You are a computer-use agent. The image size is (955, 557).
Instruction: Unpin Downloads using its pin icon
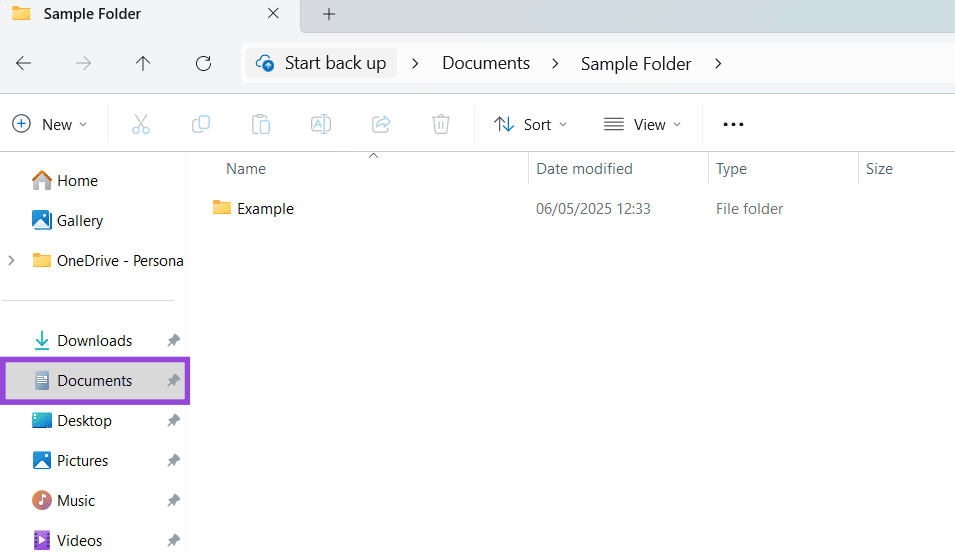(x=173, y=341)
